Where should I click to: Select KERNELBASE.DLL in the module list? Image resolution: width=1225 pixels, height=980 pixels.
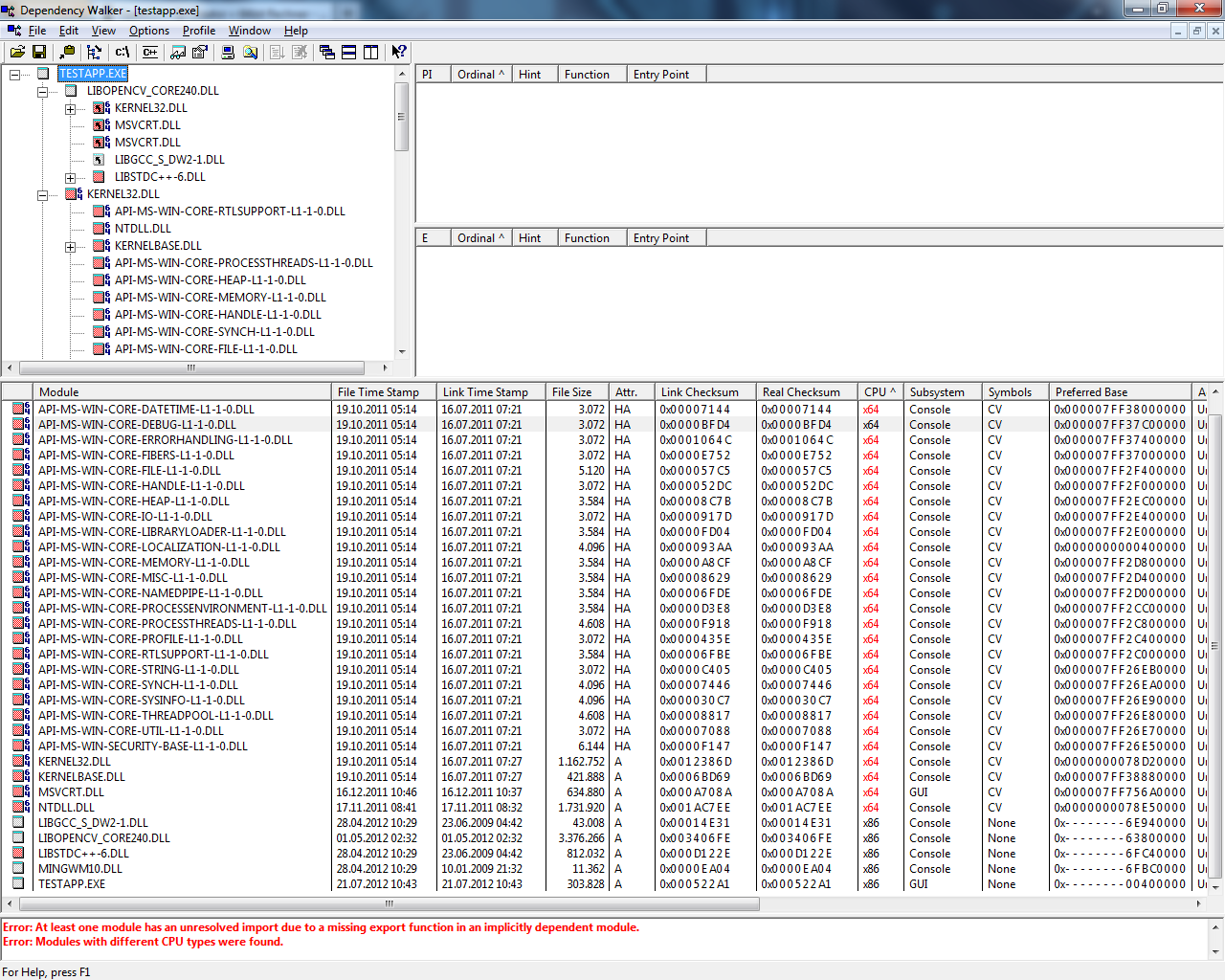pyautogui.click(x=81, y=776)
